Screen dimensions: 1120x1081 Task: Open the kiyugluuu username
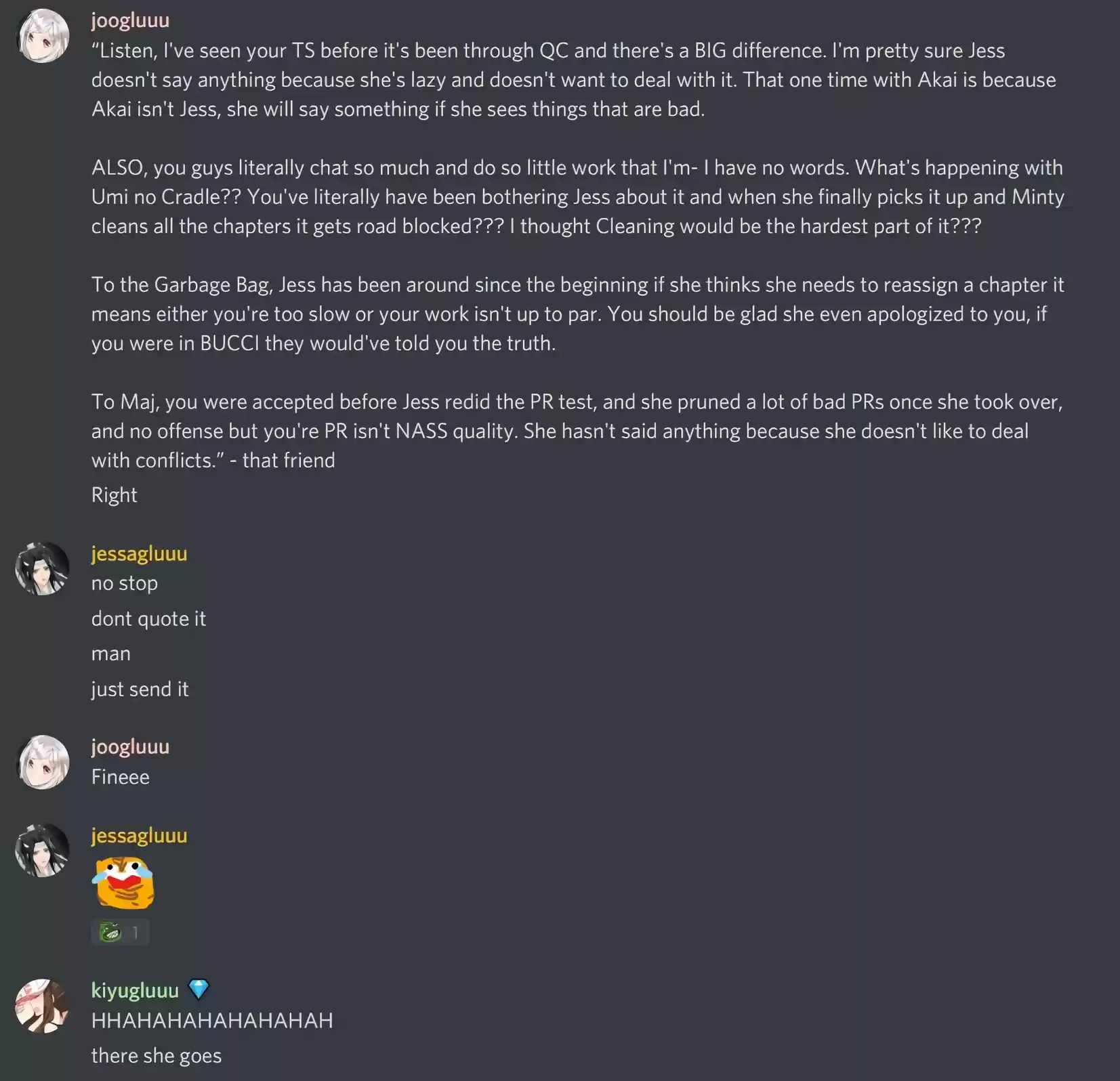click(x=135, y=990)
